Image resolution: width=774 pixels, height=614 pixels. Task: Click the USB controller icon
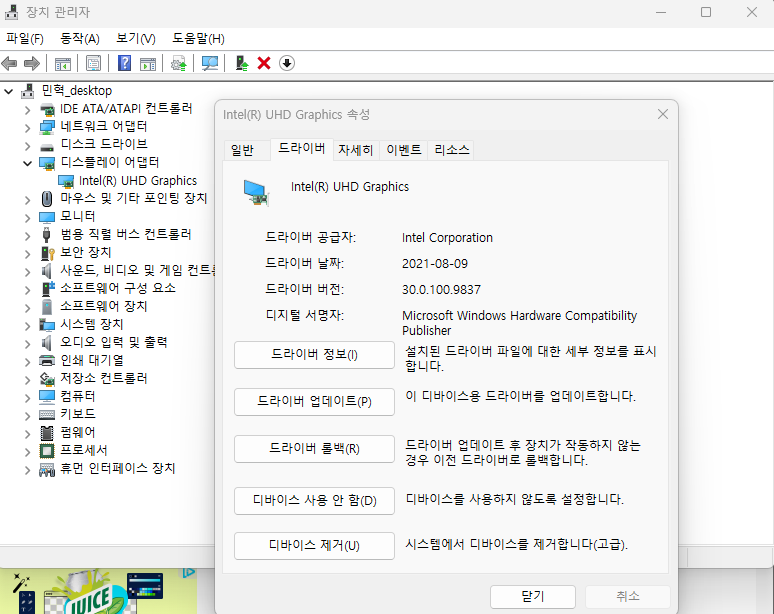(47, 235)
